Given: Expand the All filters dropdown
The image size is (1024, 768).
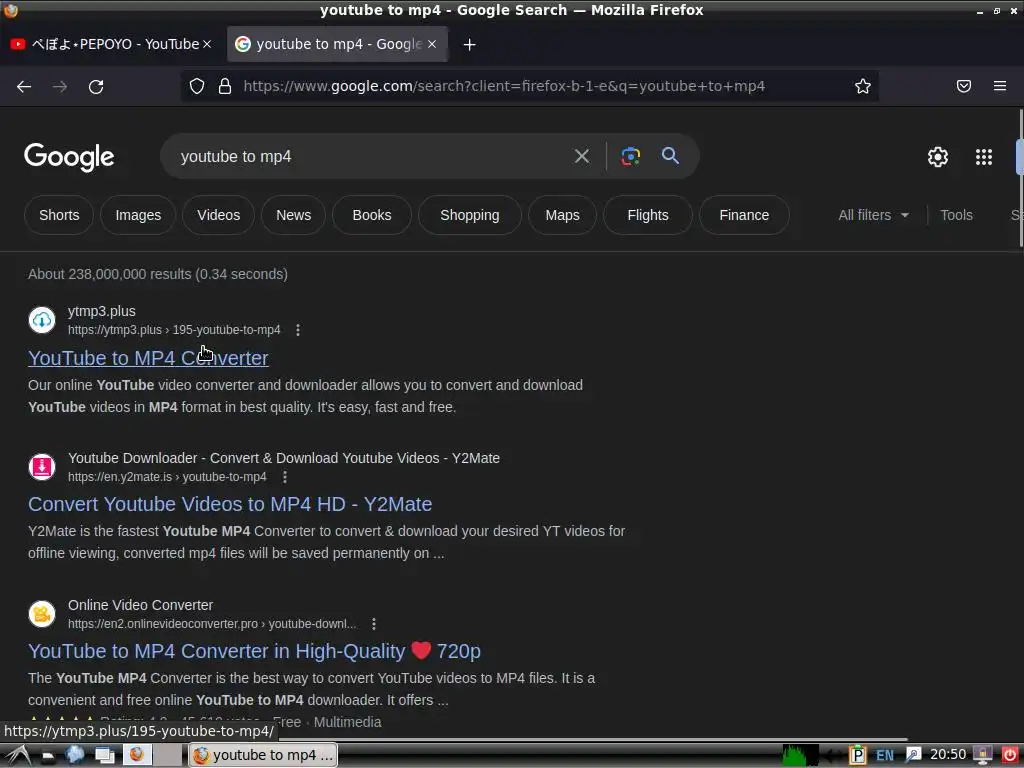Looking at the screenshot, I should click(873, 215).
